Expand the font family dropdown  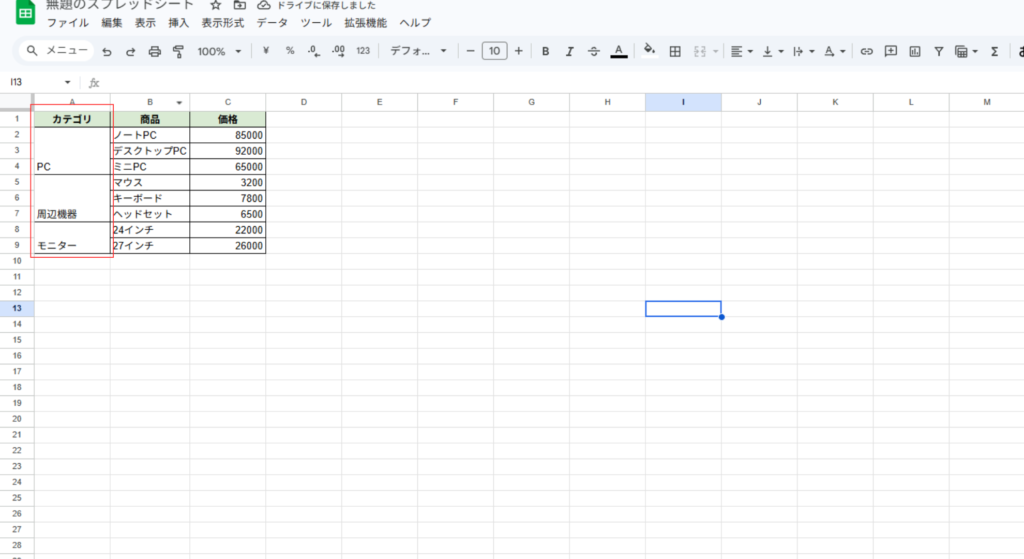(418, 51)
